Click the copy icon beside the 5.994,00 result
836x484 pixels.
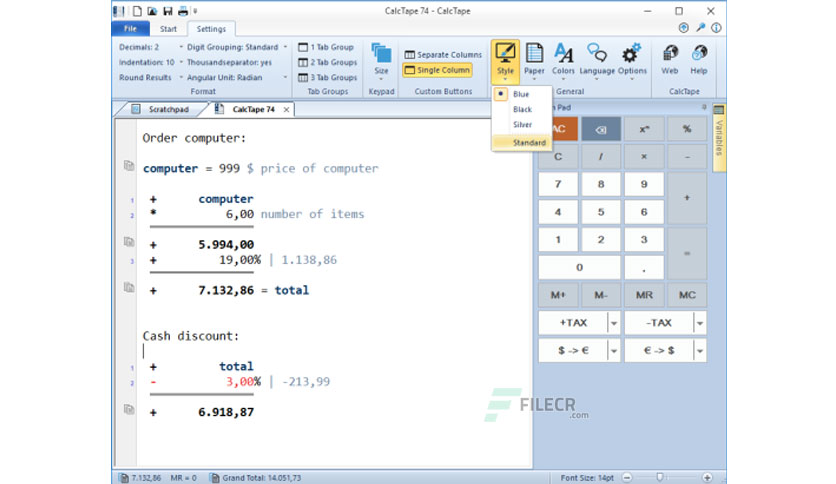128,241
